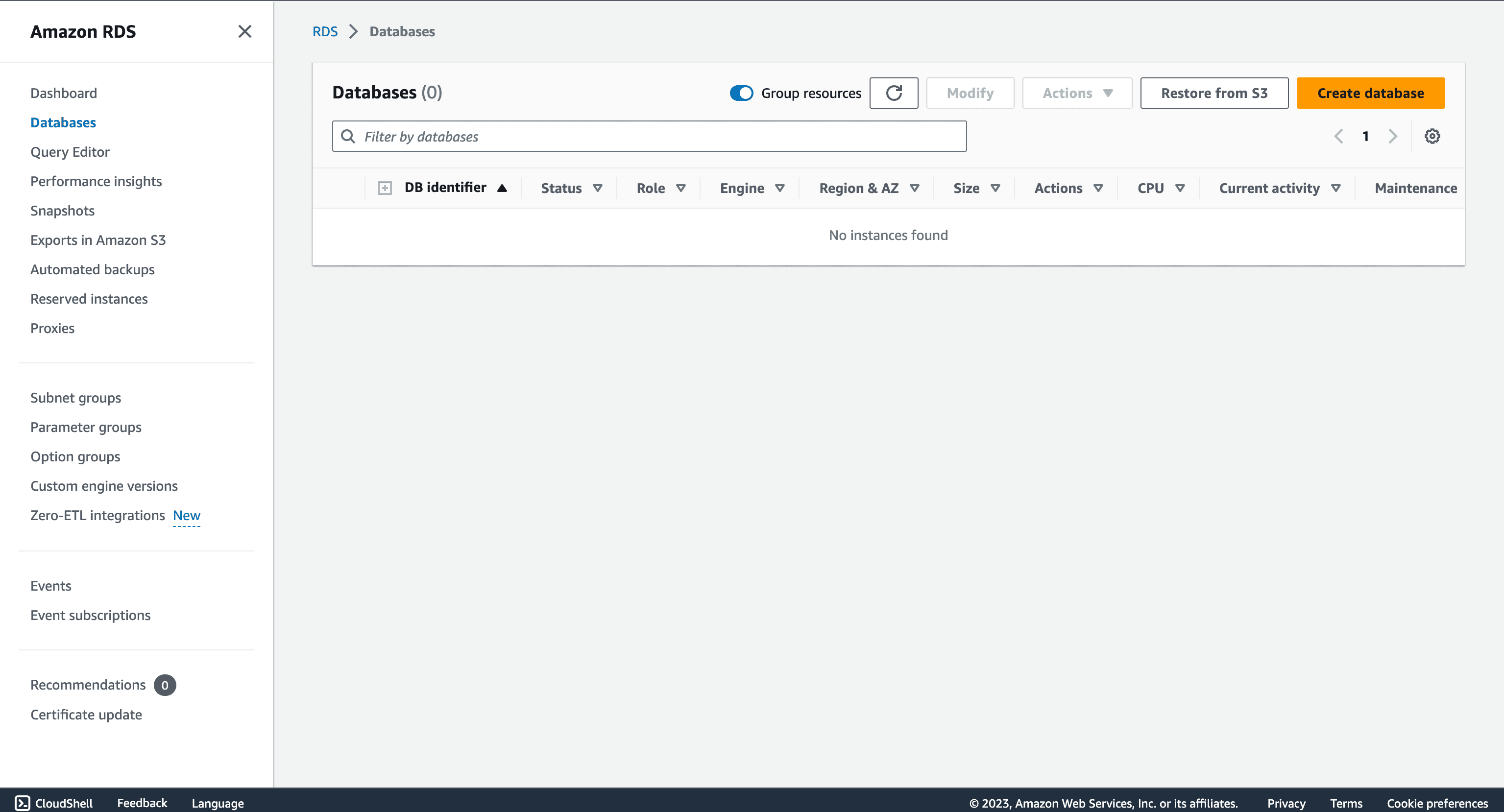Select Databases in sidebar
The height and width of the screenshot is (812, 1504).
point(63,122)
